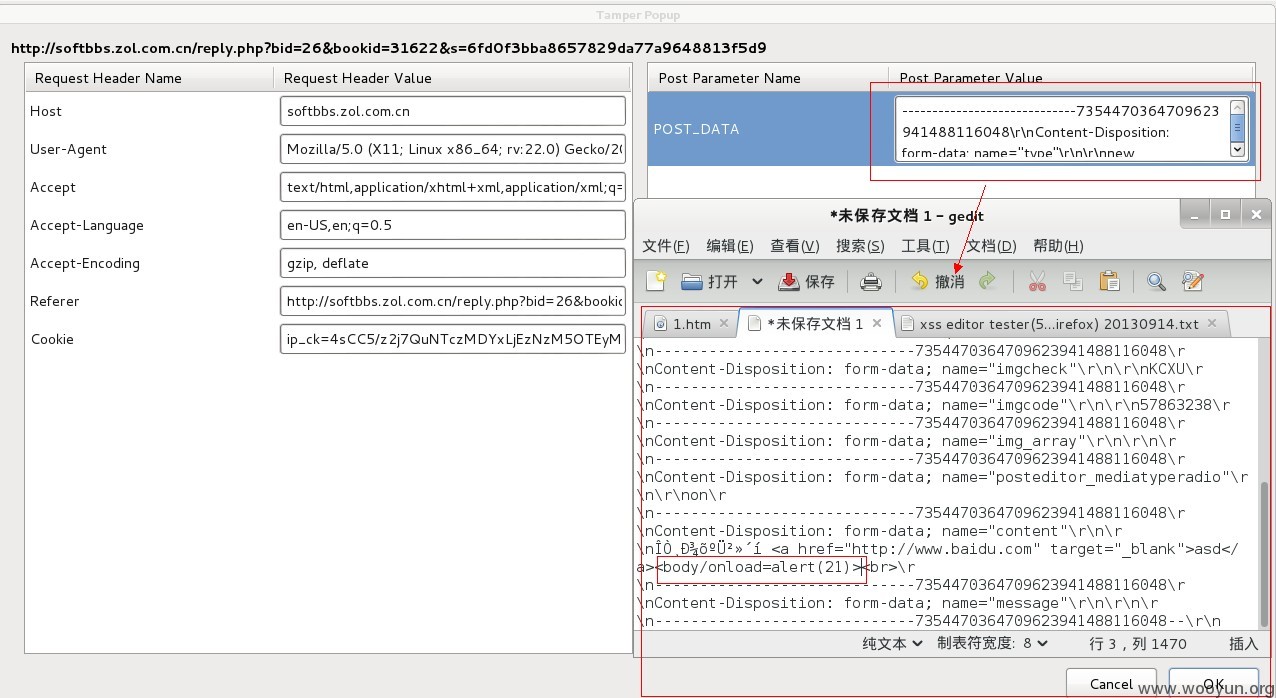Click Cancel in Tamper Popup
Image resolution: width=1276 pixels, height=698 pixels.
1111,684
